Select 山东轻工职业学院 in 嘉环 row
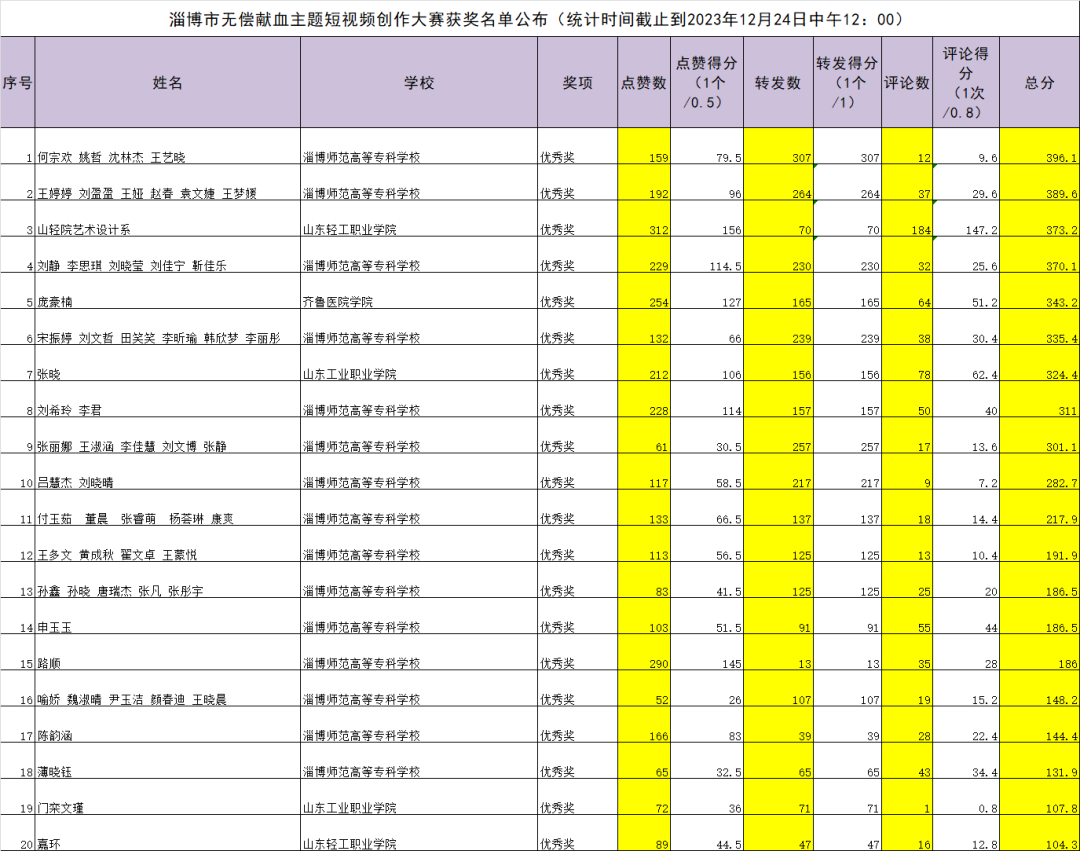The width and height of the screenshot is (1080, 851). (x=419, y=833)
